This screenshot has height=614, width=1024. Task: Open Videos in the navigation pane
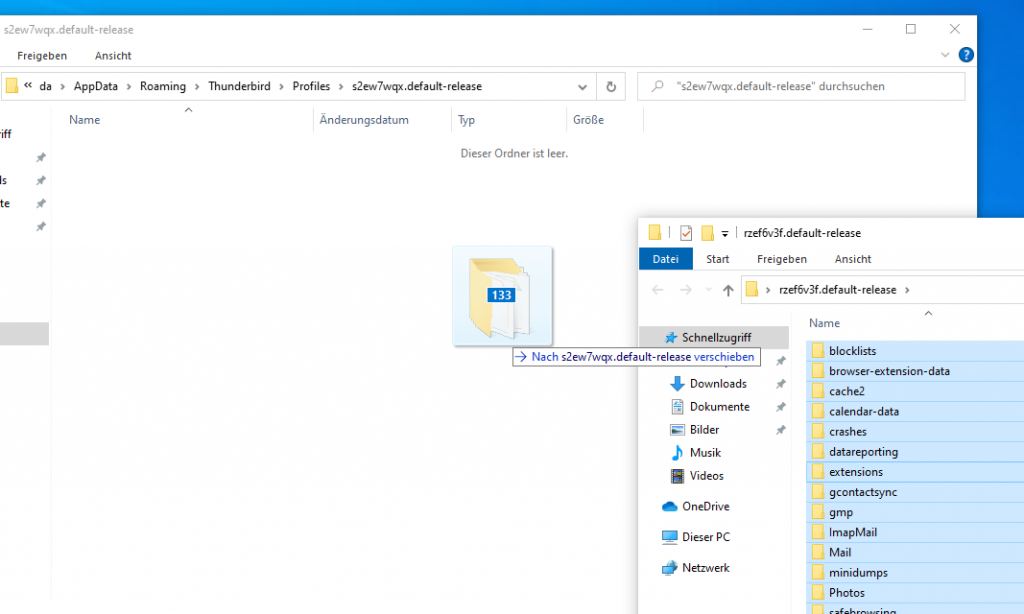[706, 476]
